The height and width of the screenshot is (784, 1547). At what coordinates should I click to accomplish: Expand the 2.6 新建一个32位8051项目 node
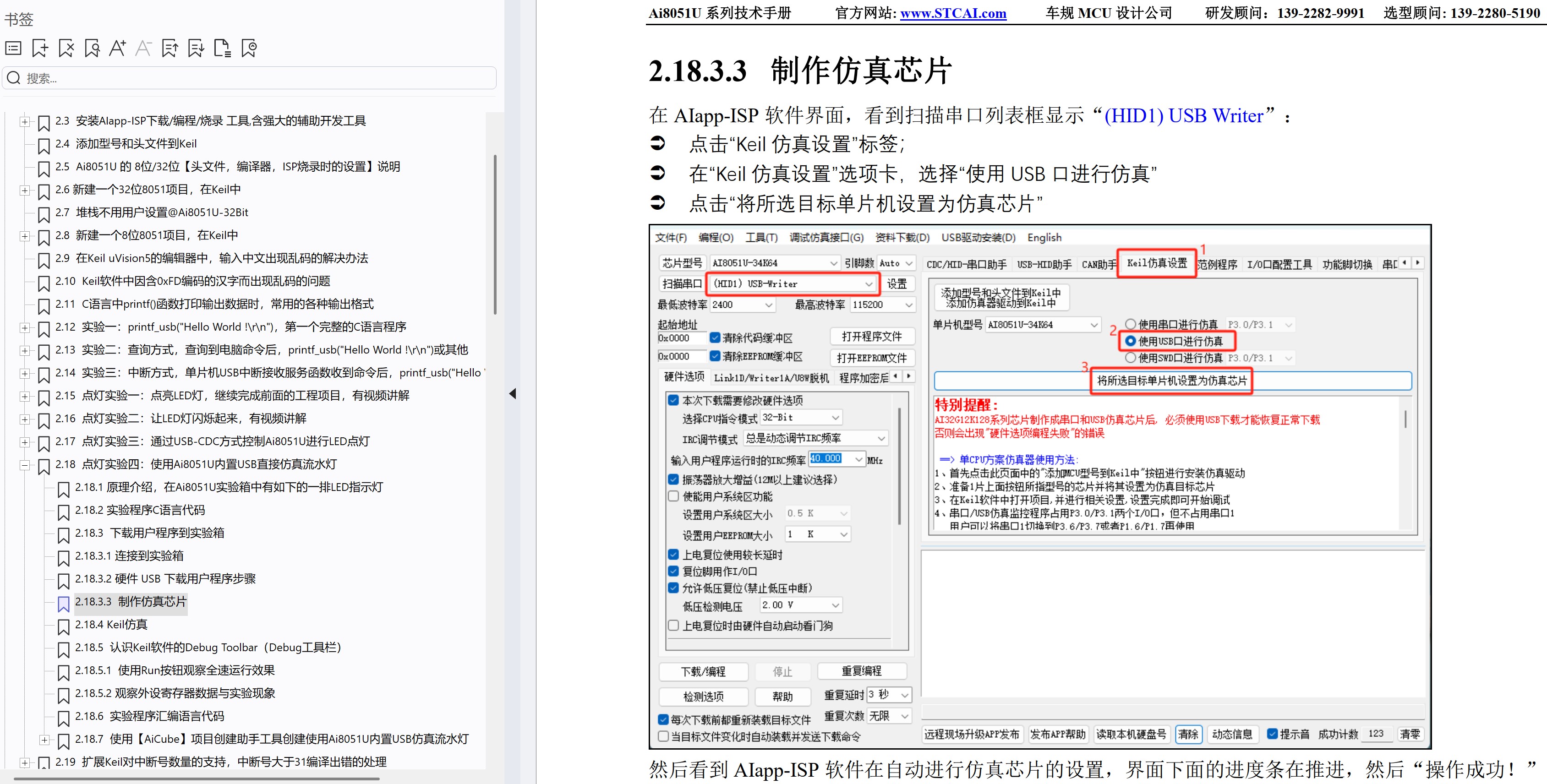click(x=25, y=190)
